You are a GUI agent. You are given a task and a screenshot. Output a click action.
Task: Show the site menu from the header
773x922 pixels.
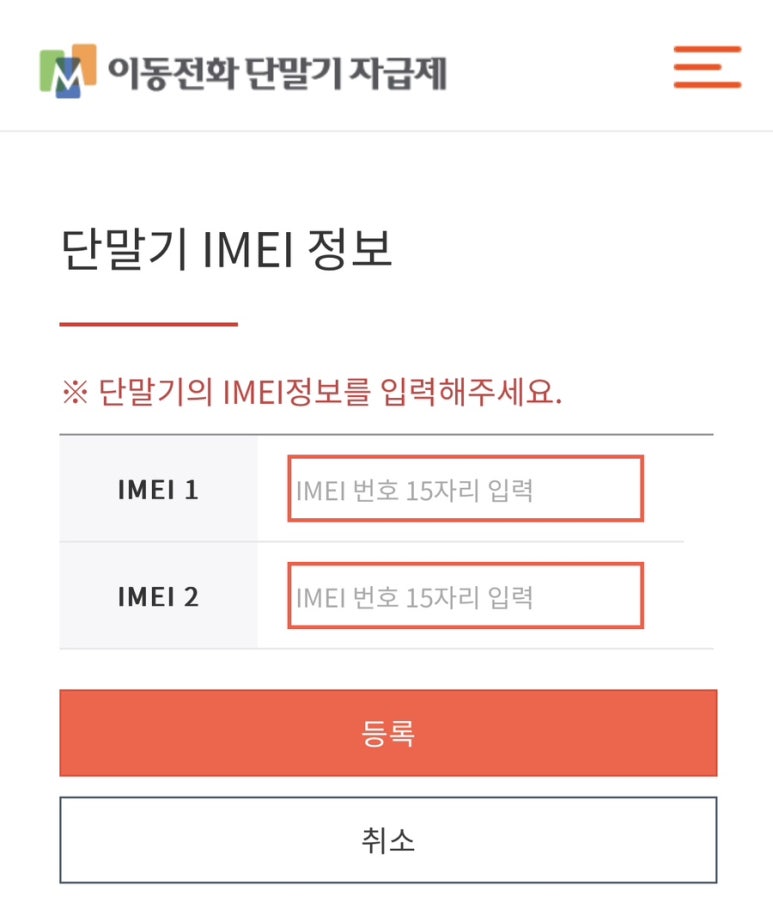(707, 67)
